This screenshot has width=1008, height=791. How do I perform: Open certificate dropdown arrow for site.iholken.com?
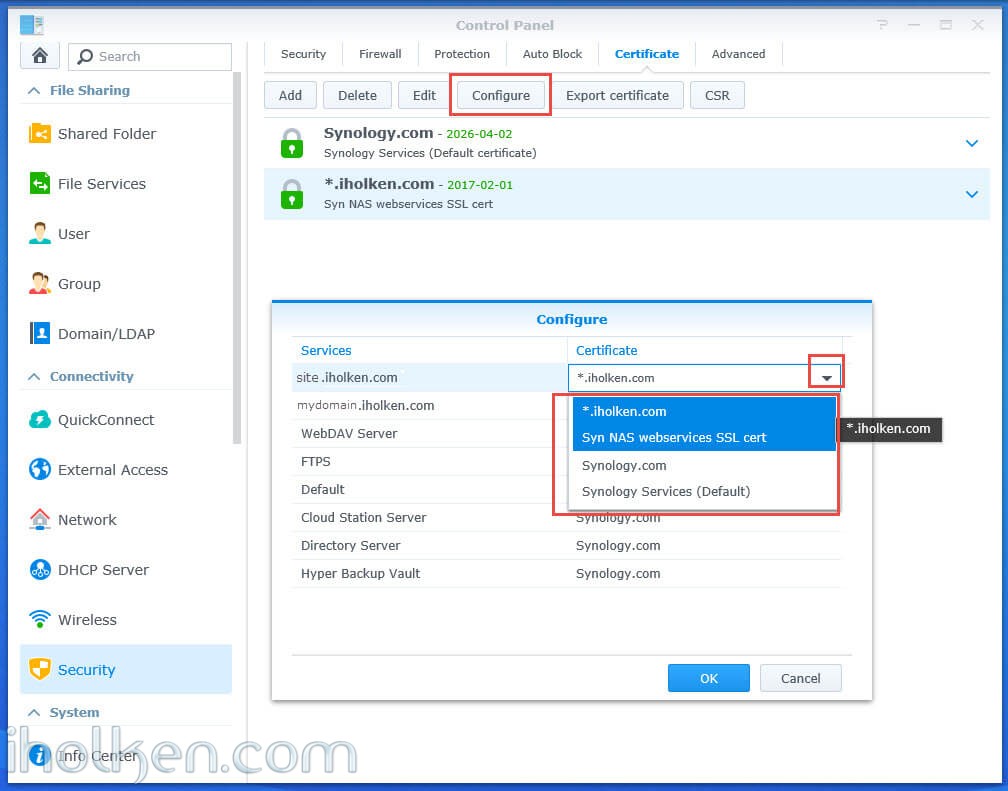pyautogui.click(x=826, y=378)
